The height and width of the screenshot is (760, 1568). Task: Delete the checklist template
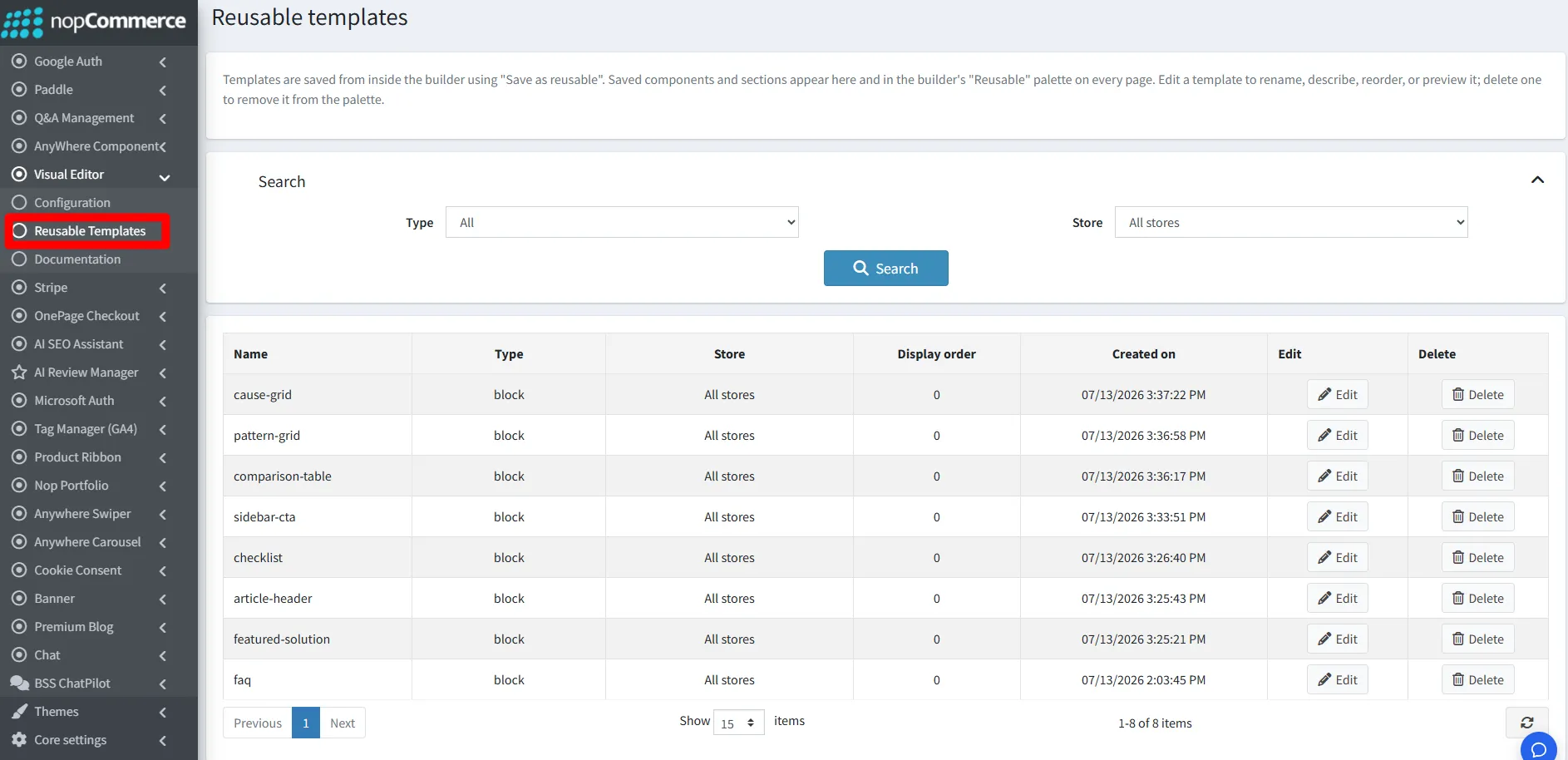tap(1477, 557)
